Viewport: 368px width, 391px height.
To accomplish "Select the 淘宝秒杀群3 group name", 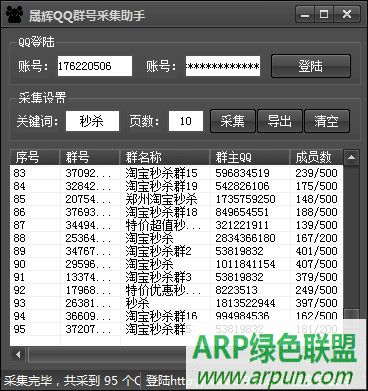I will [x=158, y=277].
